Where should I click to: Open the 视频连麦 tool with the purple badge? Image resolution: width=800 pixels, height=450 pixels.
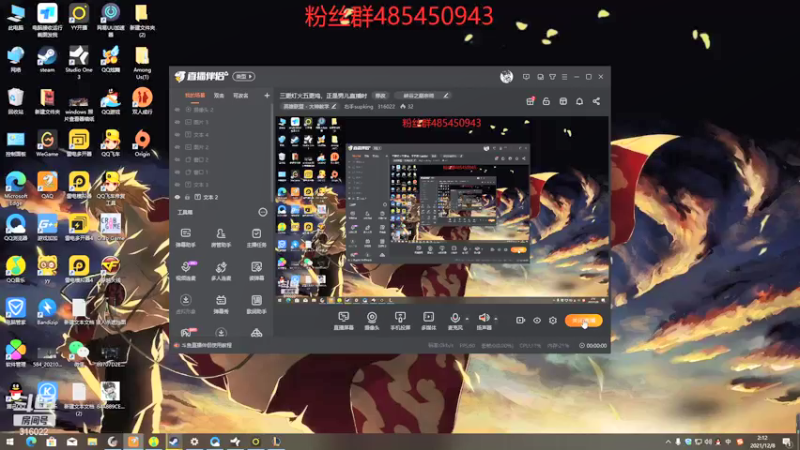click(x=186, y=271)
